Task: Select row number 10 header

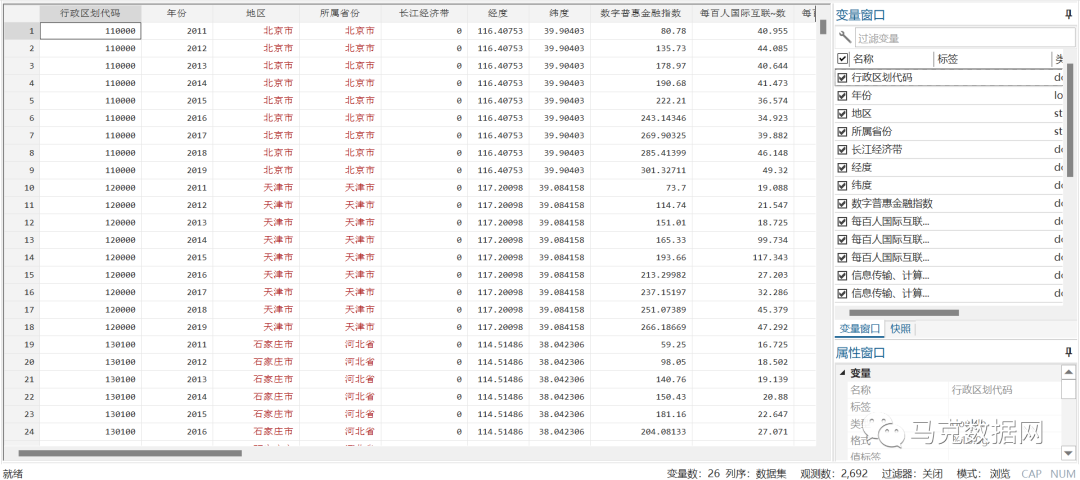Action: (x=20, y=188)
